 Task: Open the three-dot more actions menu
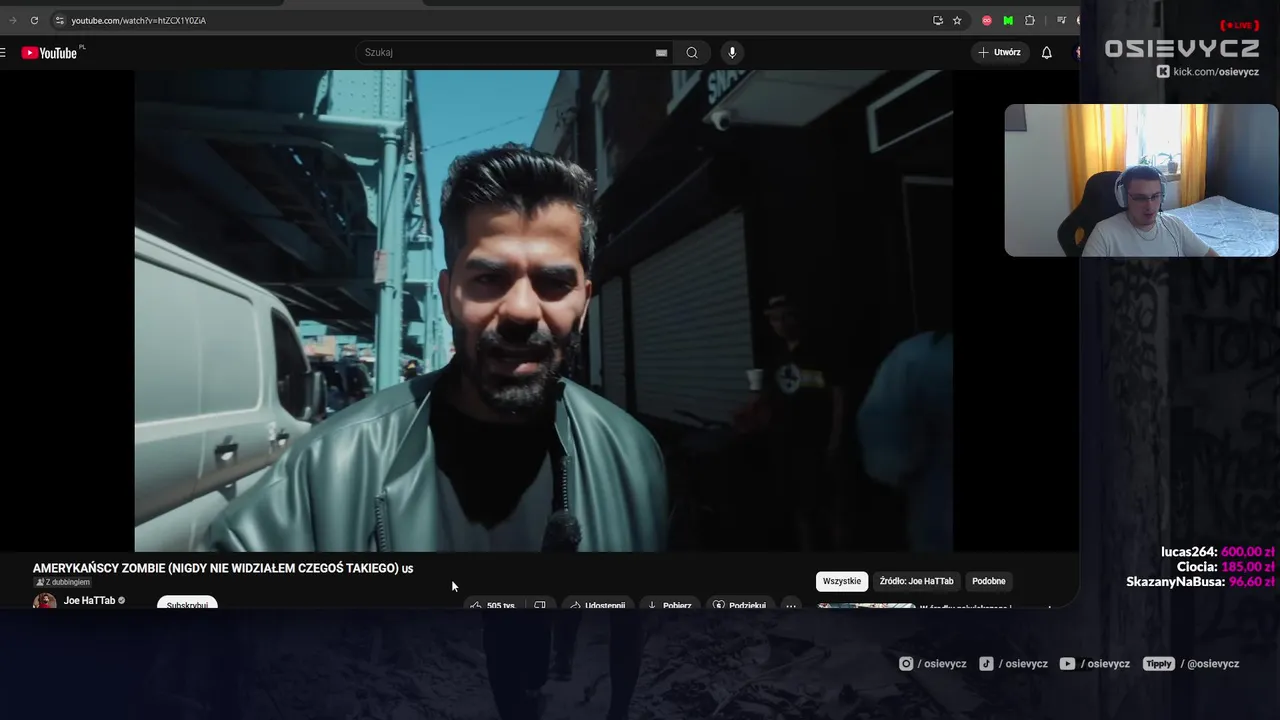click(791, 604)
